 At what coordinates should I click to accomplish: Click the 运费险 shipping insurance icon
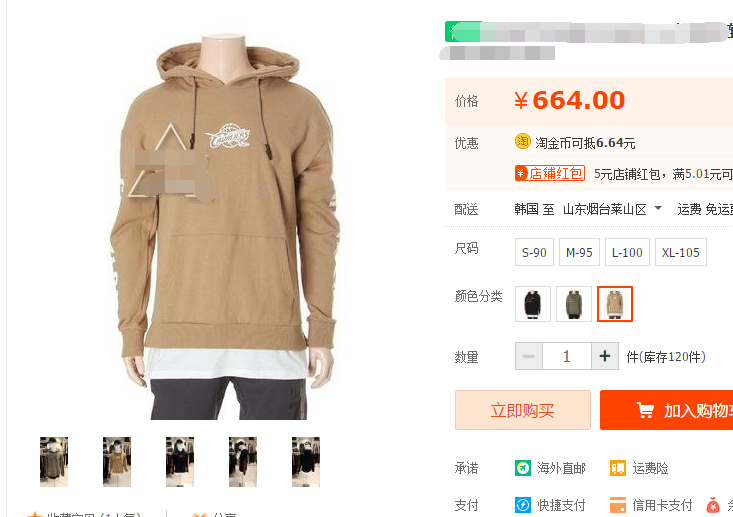point(618,468)
